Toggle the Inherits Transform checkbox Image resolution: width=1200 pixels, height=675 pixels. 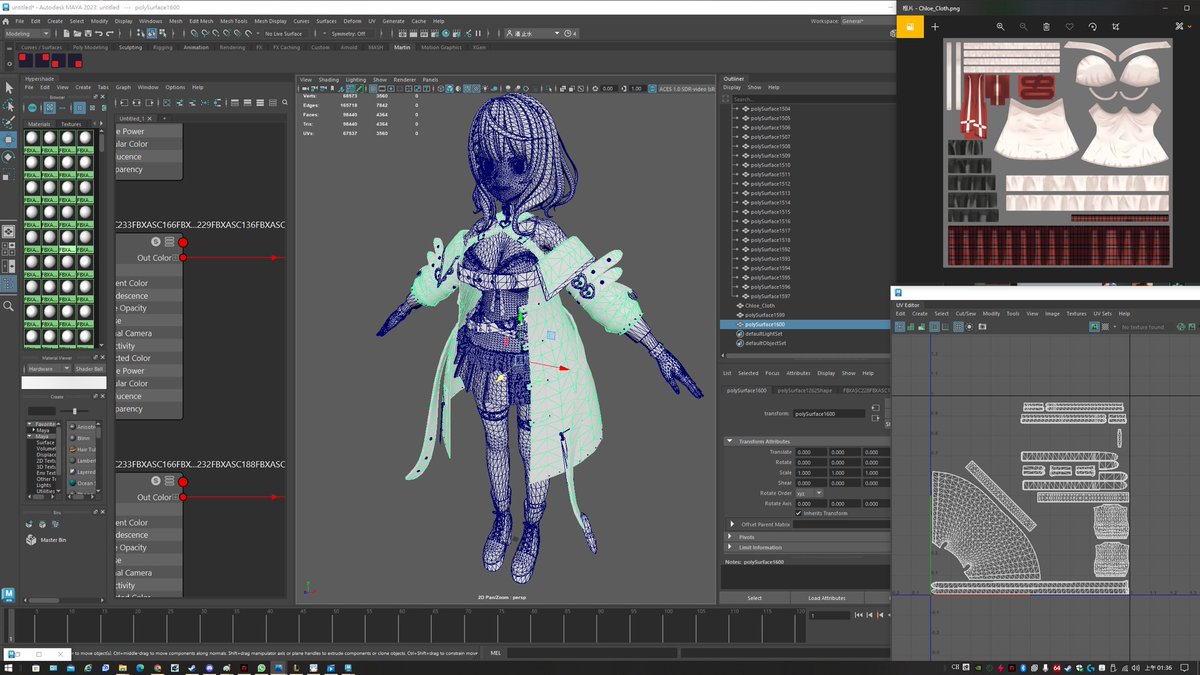coord(798,513)
